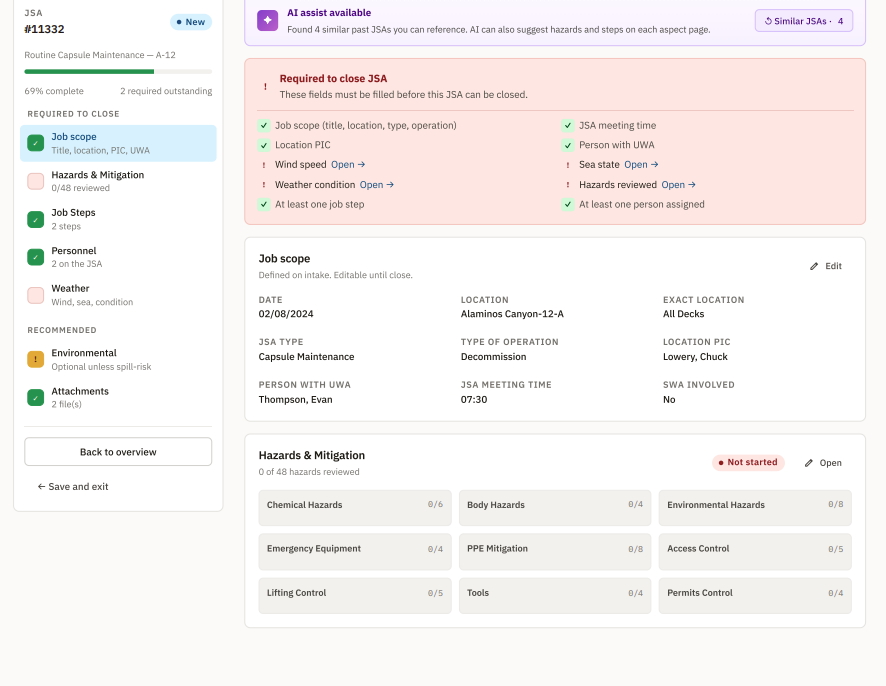Open Hazards & Mitigation section from sidebar
This screenshot has height=686, width=886.
click(118, 181)
